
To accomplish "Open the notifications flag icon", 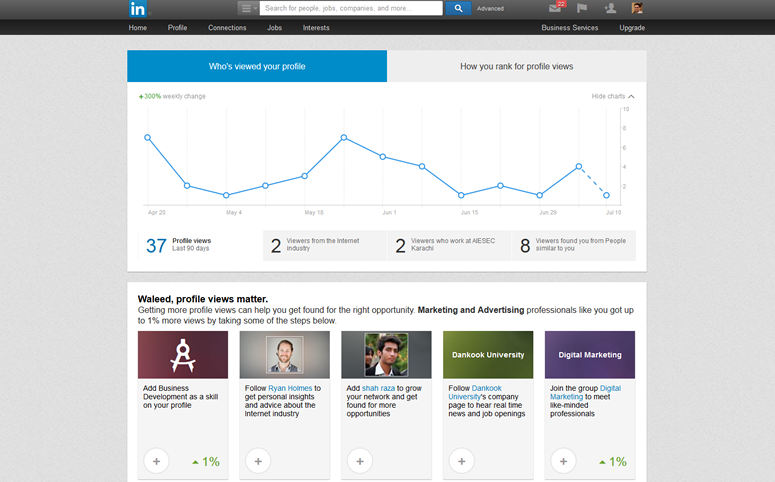I will [x=583, y=8].
